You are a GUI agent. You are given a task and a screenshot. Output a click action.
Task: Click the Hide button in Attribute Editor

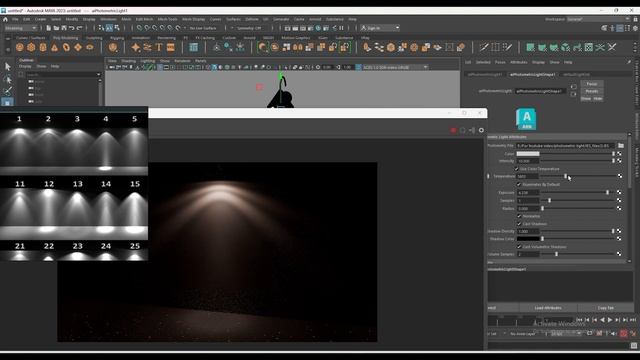pos(598,99)
